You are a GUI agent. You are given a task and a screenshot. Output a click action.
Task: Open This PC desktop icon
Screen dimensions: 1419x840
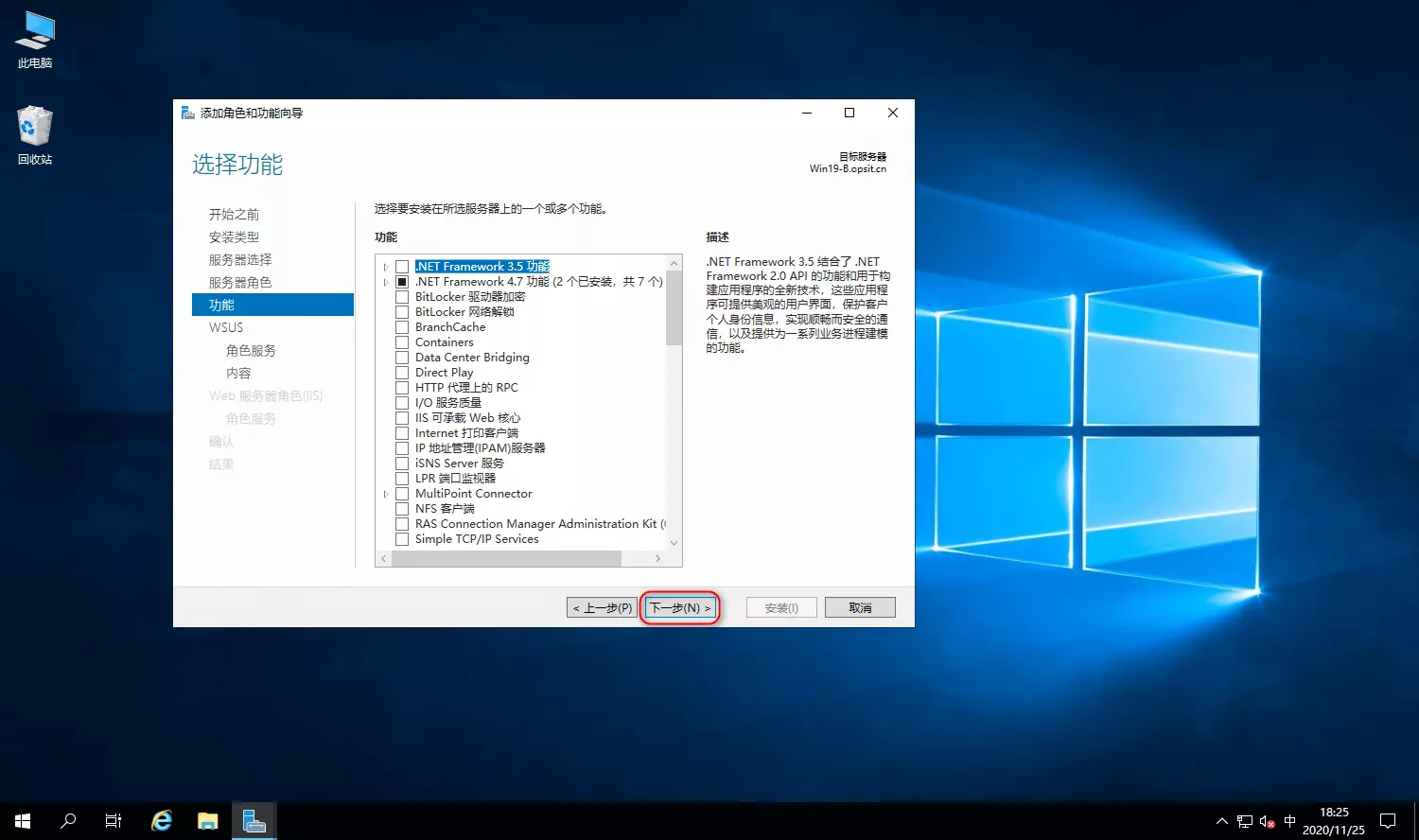click(x=35, y=40)
